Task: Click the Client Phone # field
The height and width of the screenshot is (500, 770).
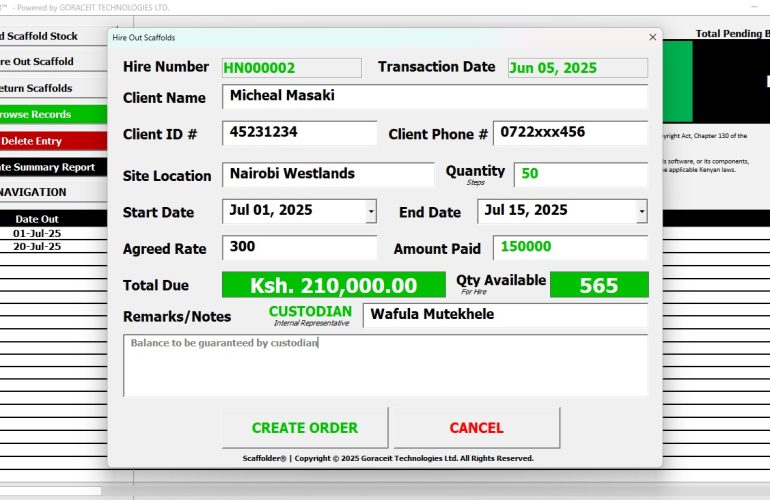Action: point(570,133)
